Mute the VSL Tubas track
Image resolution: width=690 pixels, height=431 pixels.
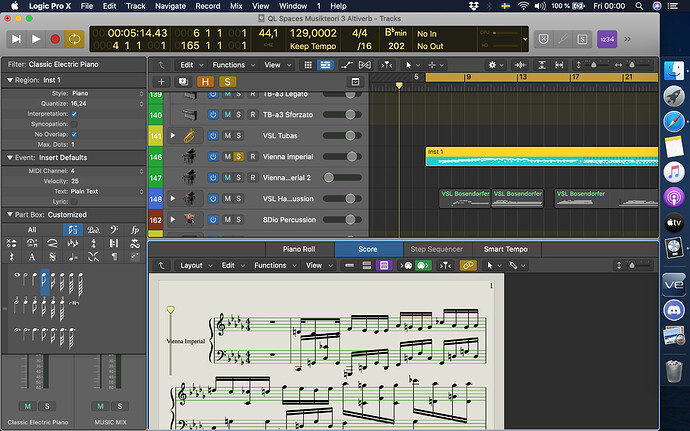pos(227,135)
